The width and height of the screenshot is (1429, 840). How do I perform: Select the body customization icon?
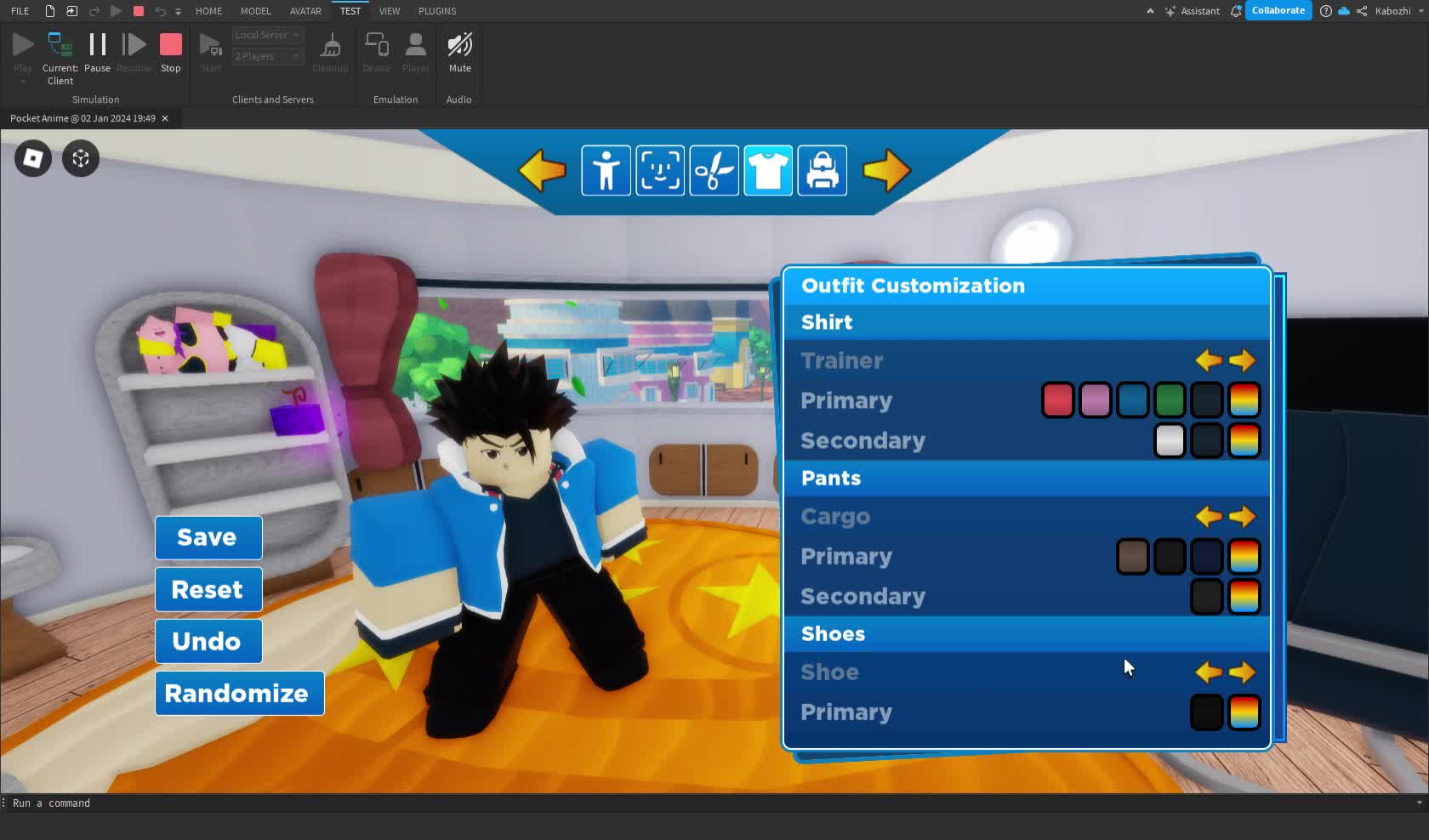click(x=605, y=170)
